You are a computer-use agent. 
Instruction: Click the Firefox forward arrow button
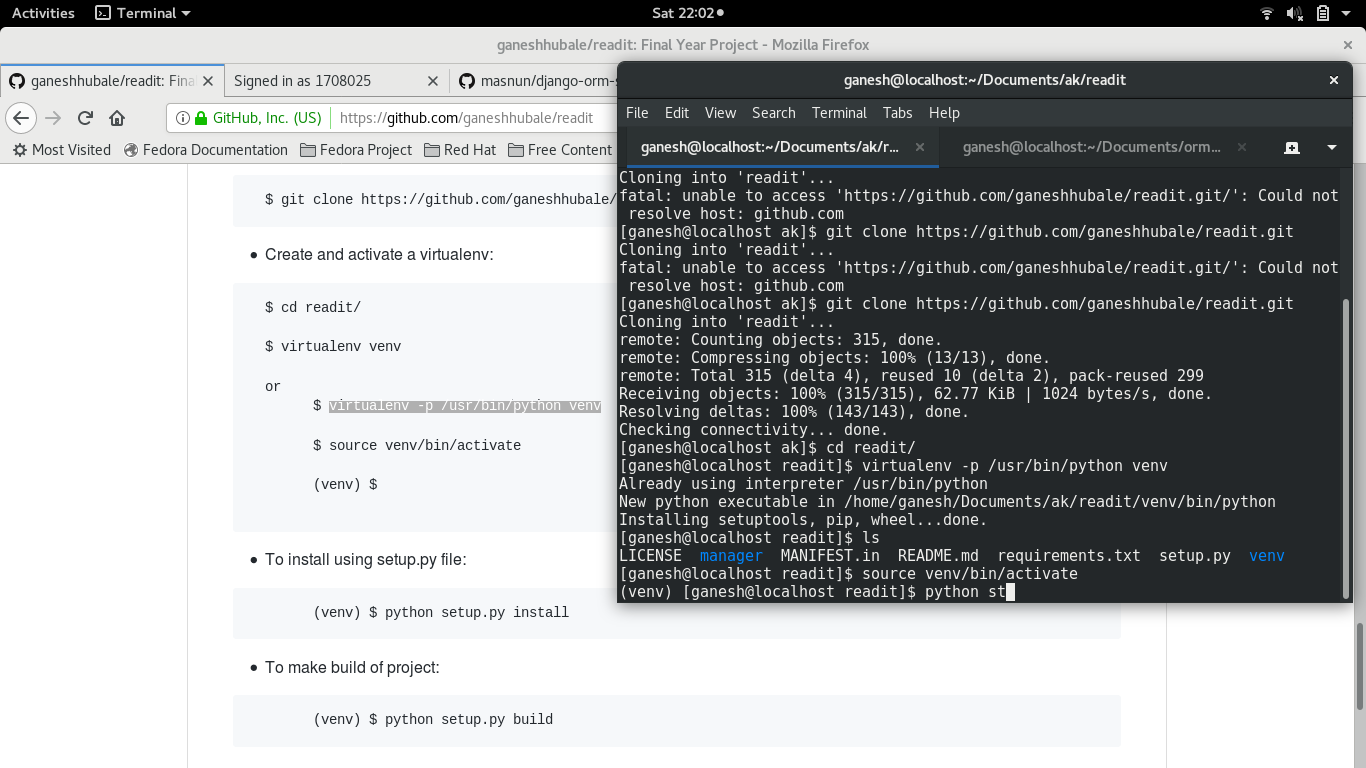[x=54, y=118]
